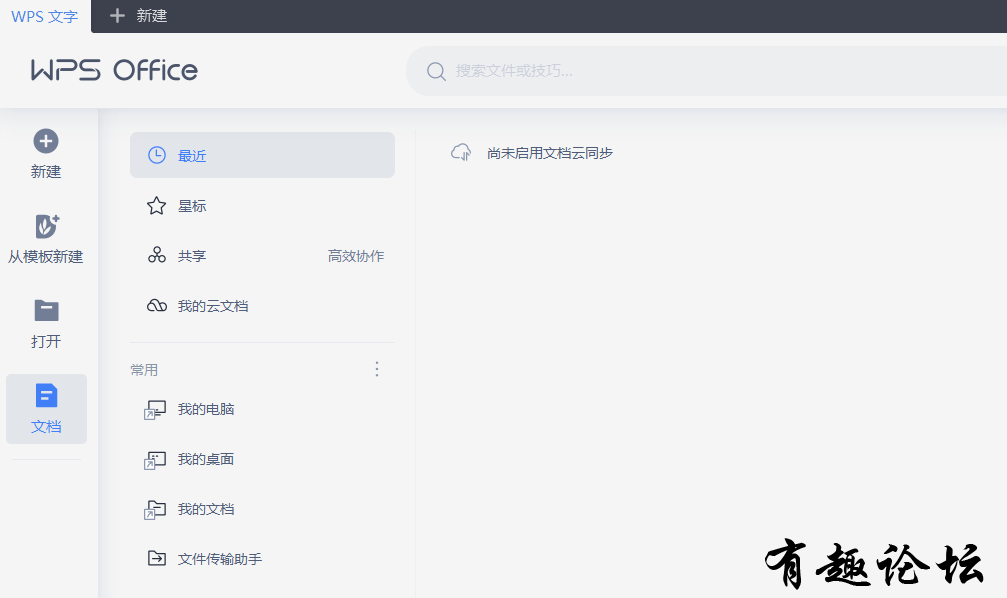This screenshot has width=1007, height=598.
Task: Click the cloud sync icon near 尚未启用文档云同步
Action: [x=461, y=152]
